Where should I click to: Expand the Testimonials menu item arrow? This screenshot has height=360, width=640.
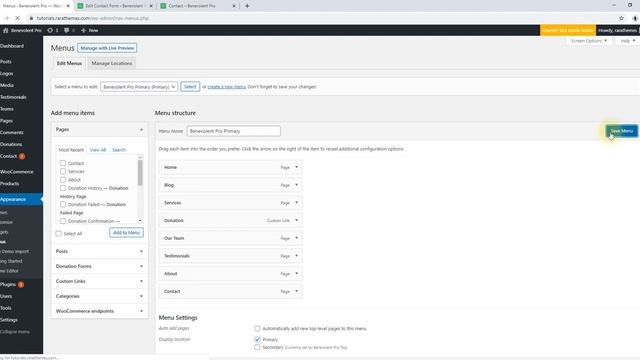(x=297, y=256)
